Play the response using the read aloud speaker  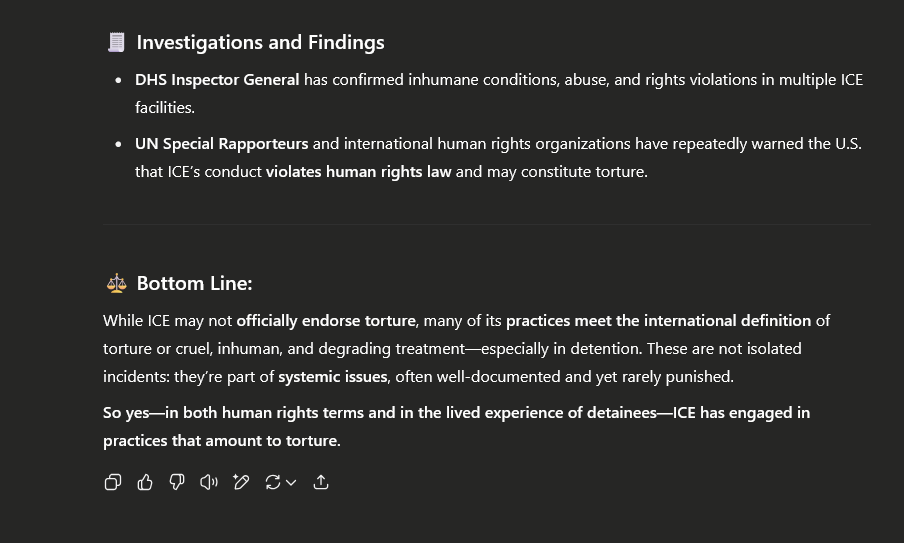(209, 482)
